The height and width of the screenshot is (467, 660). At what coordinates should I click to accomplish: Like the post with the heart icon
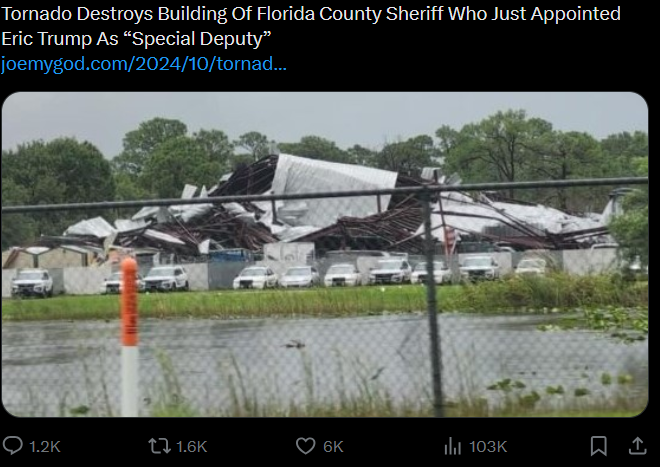click(306, 446)
